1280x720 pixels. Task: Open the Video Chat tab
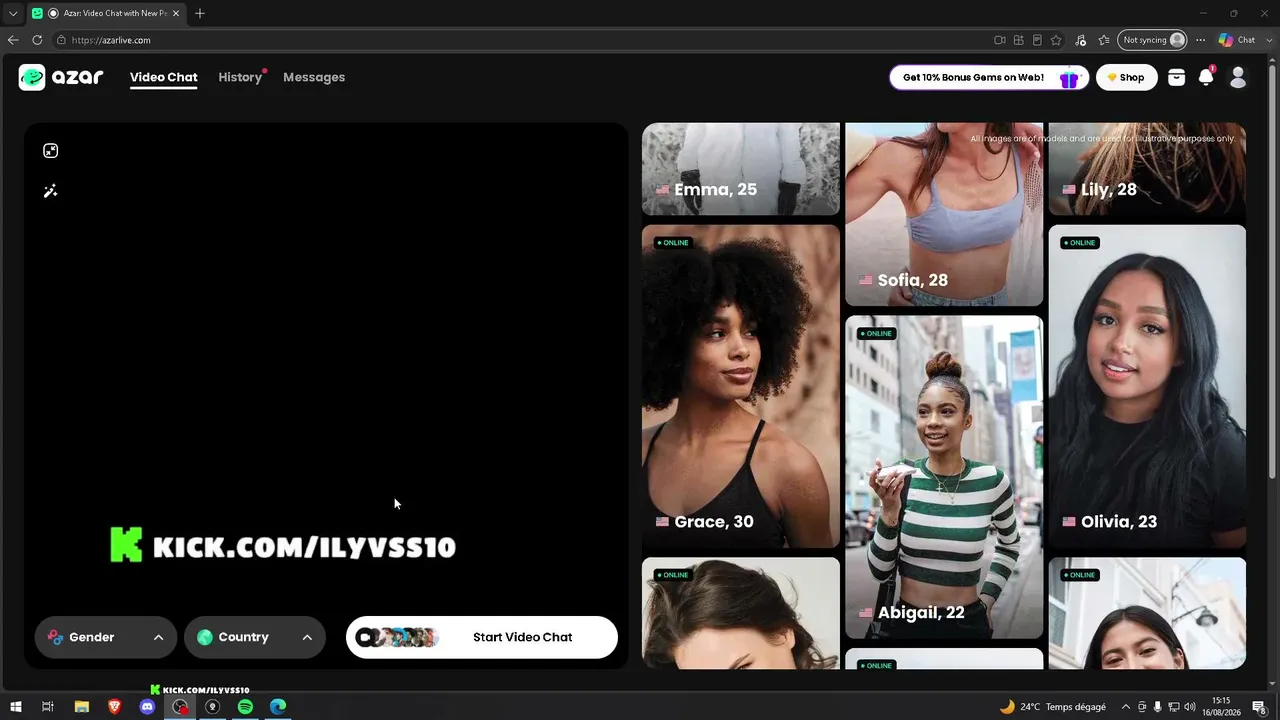164,77
